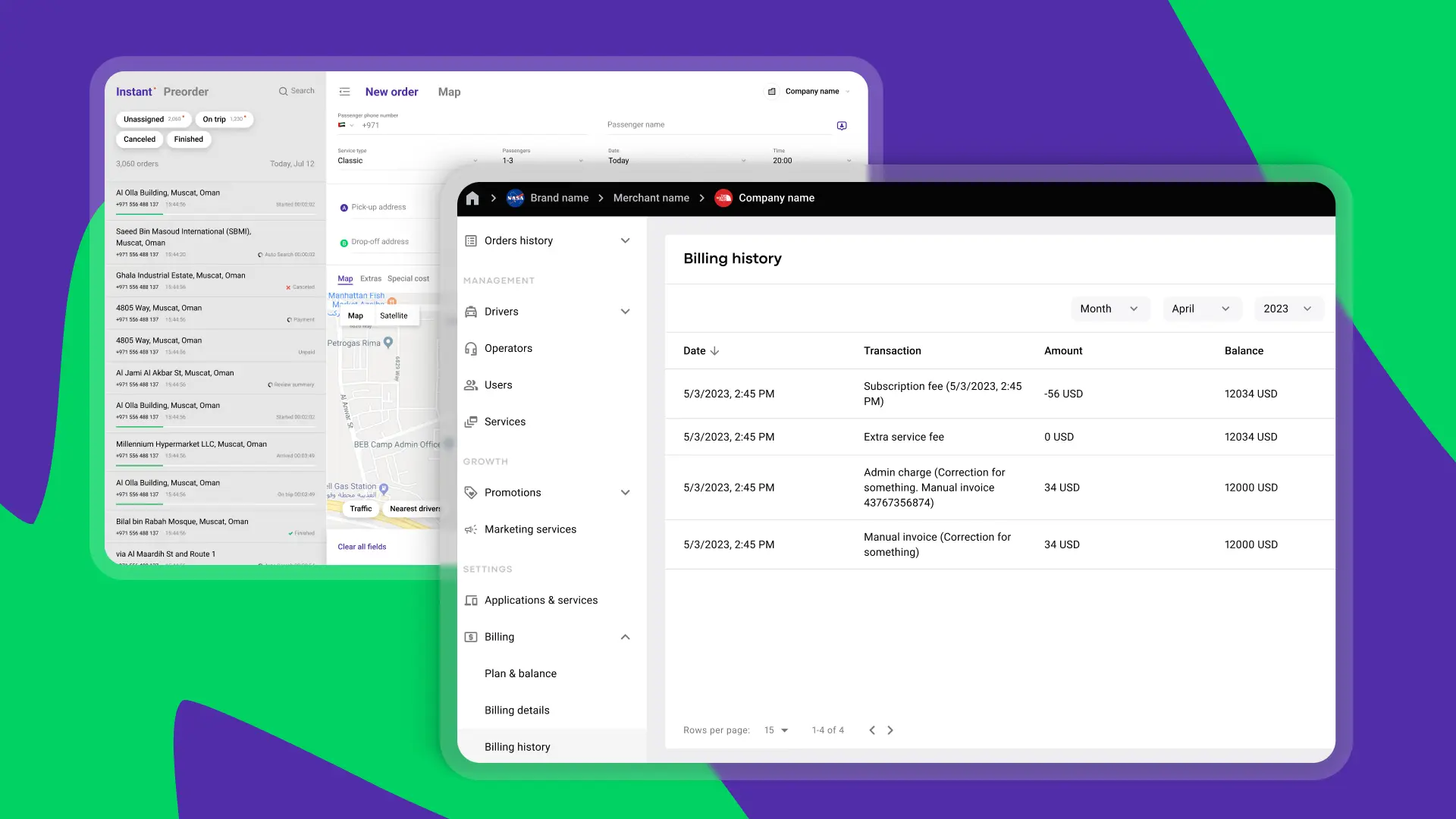Expand the Drivers section in the sidebar
Image resolution: width=1456 pixels, height=819 pixels.
tap(625, 311)
